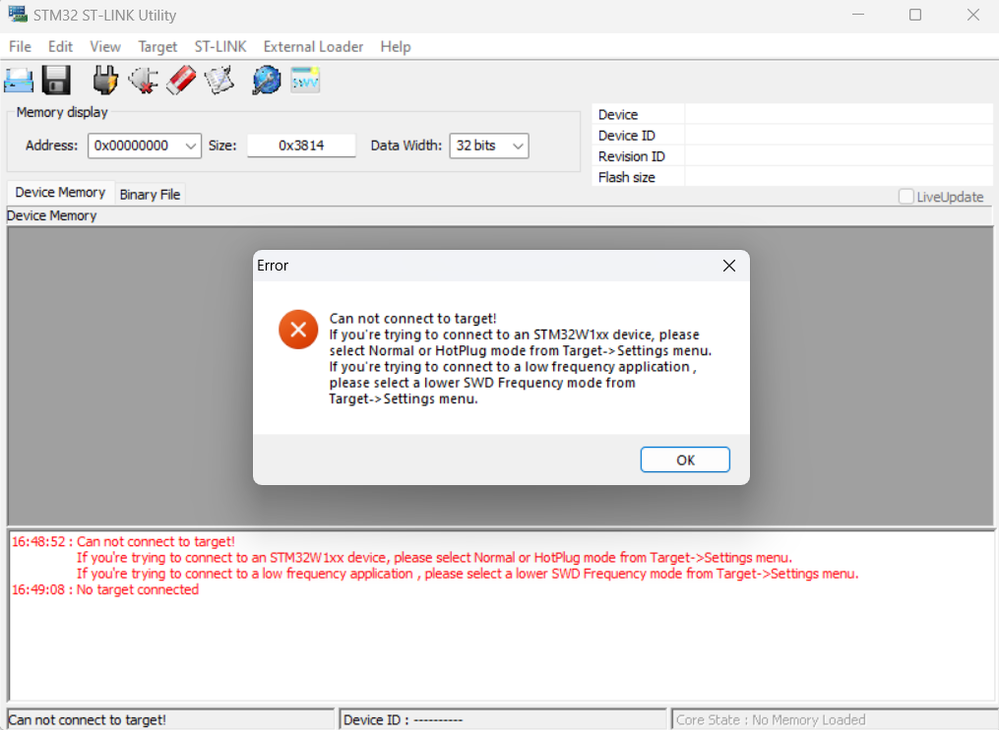Save memory with the Save disk icon
Image resolution: width=999 pixels, height=730 pixels.
[56, 79]
